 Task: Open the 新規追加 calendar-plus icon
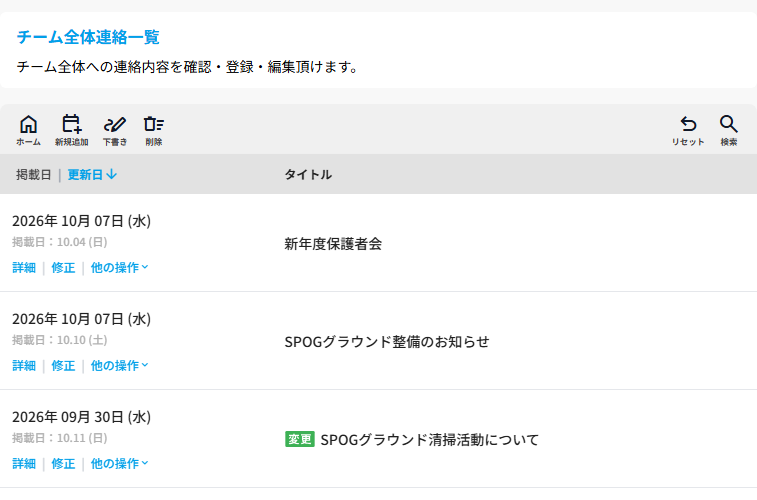[x=71, y=130]
